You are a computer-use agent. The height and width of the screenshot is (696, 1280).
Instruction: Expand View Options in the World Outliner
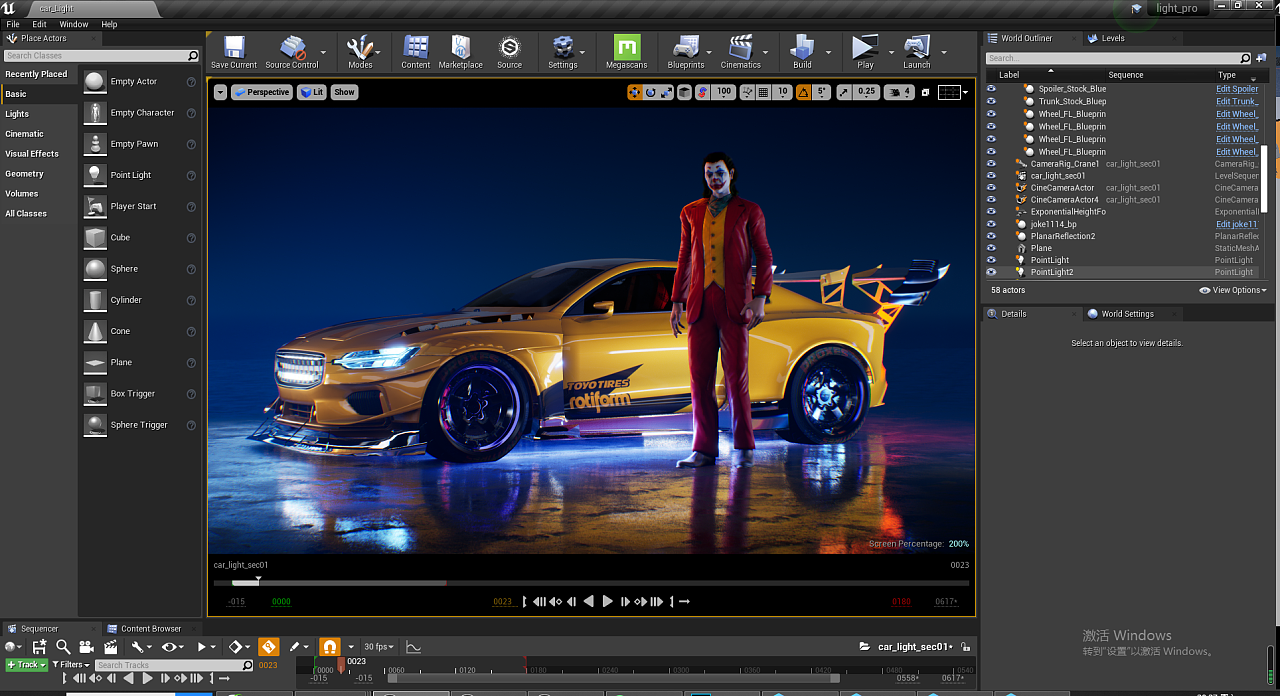[x=1234, y=290]
